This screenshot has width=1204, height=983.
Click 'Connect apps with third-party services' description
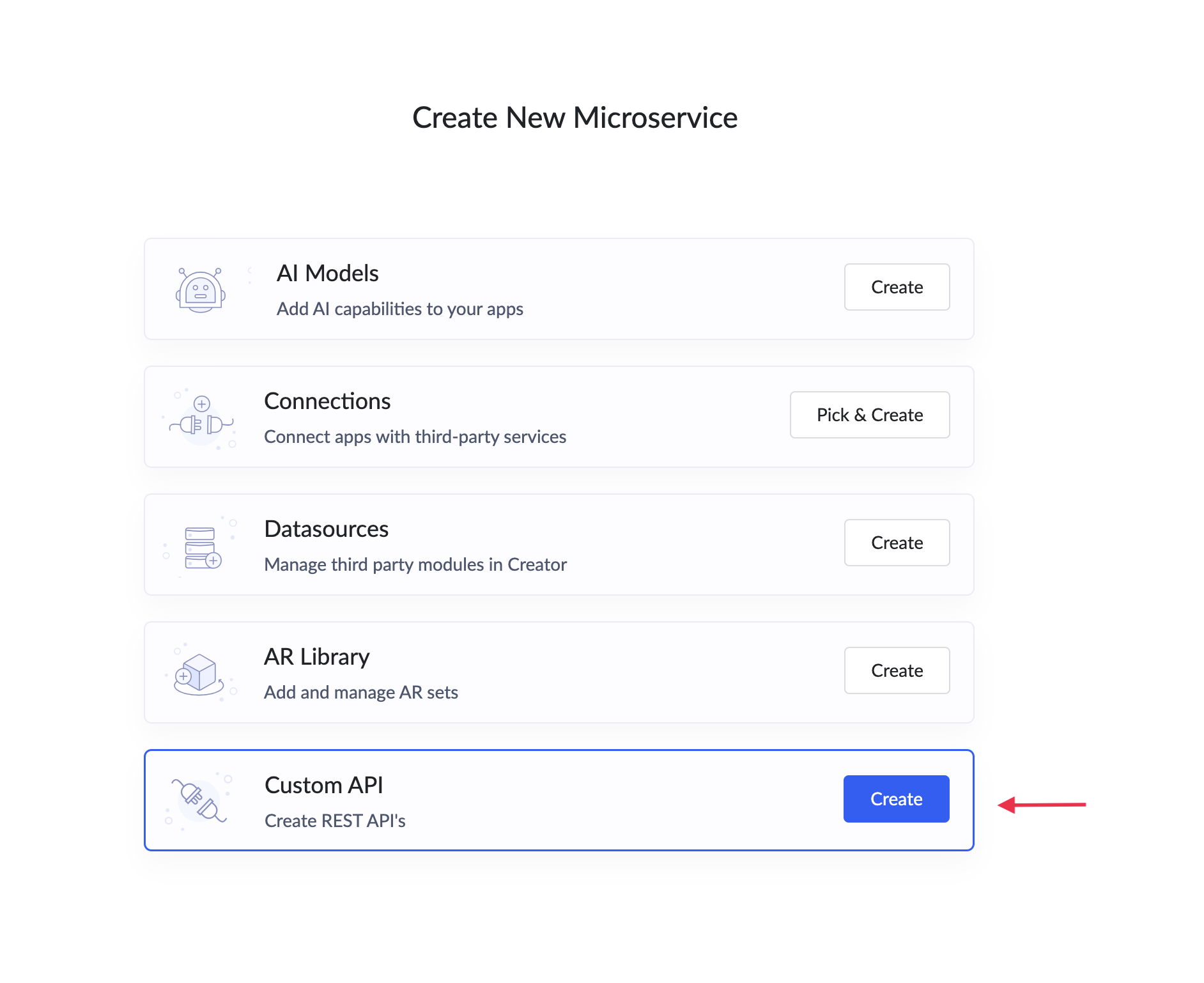(x=415, y=437)
